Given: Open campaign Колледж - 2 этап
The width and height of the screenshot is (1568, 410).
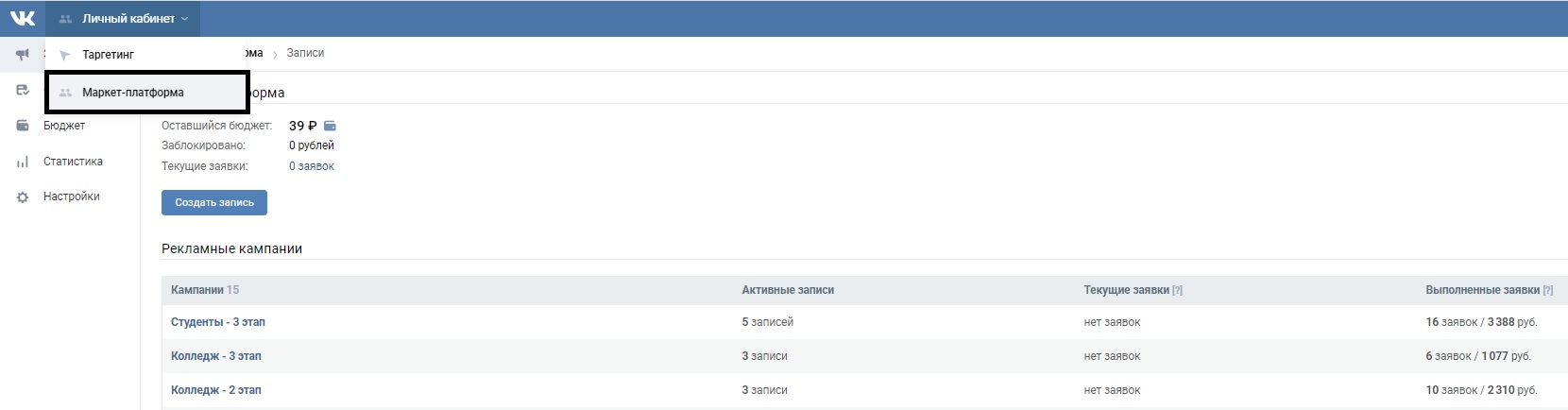Looking at the screenshot, I should click(216, 390).
